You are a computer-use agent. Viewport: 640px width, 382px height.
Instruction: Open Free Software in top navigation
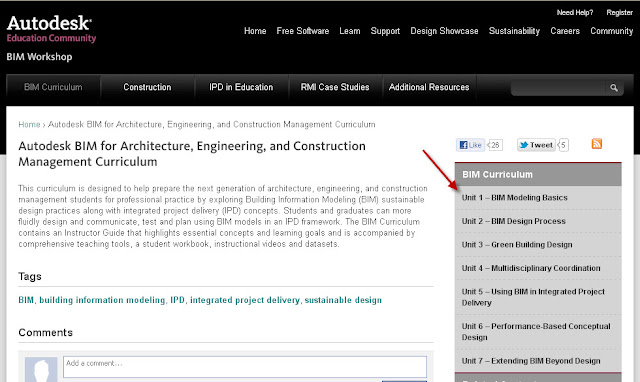[x=302, y=31]
